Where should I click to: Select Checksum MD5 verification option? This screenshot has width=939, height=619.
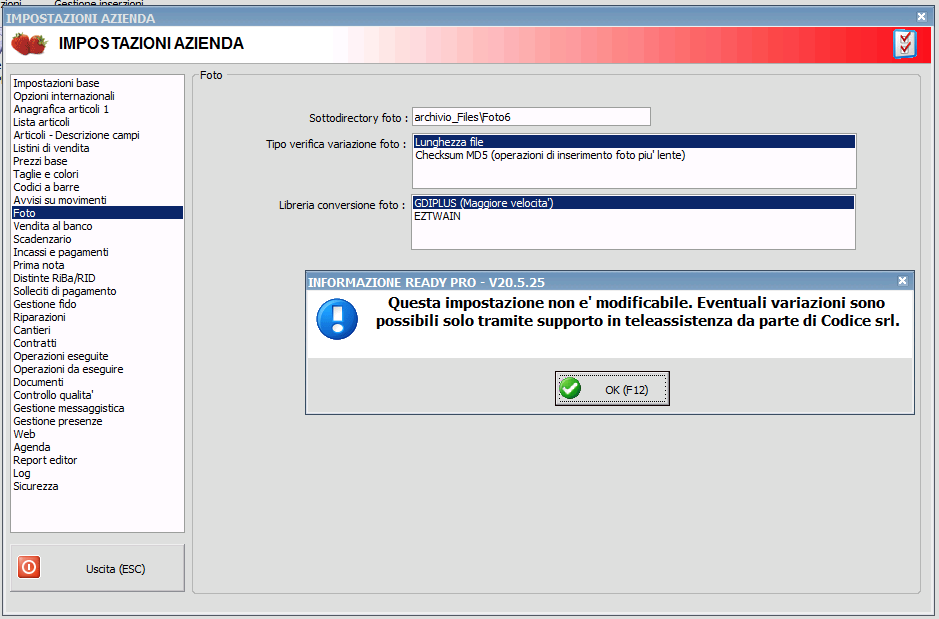pyautogui.click(x=634, y=155)
